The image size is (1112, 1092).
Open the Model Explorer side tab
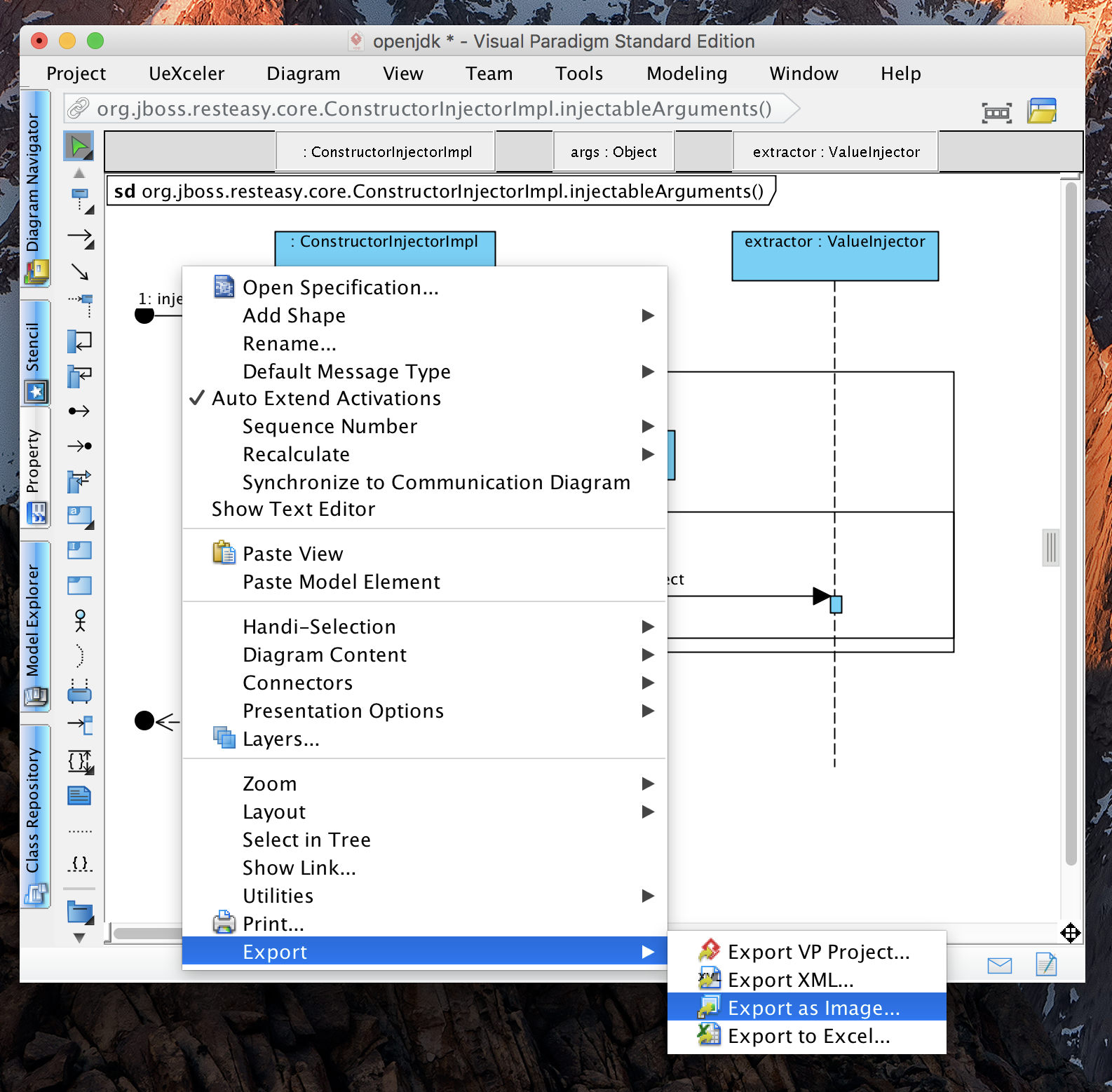pos(35,627)
